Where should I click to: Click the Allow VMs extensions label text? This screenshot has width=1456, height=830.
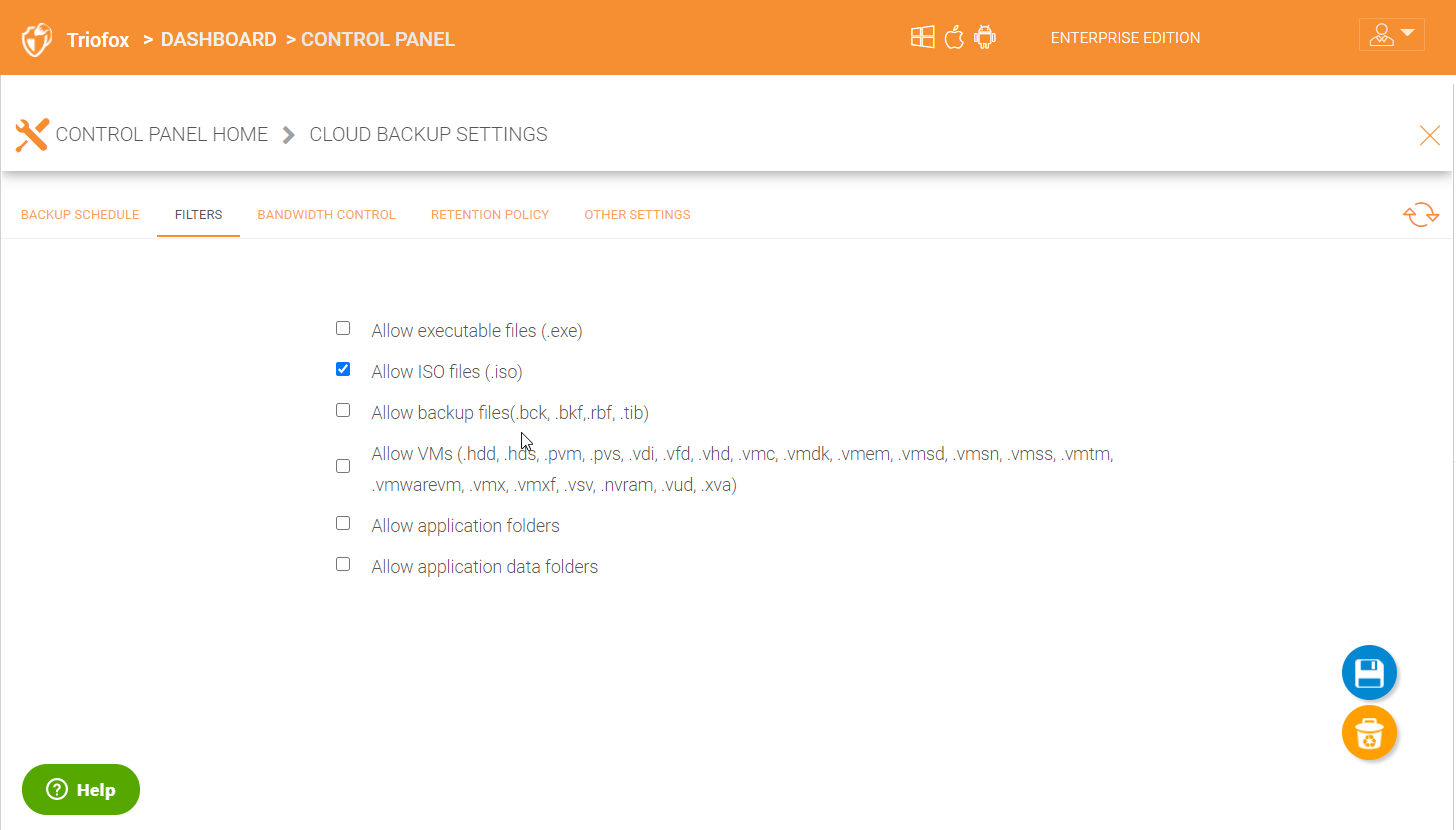tap(742, 470)
